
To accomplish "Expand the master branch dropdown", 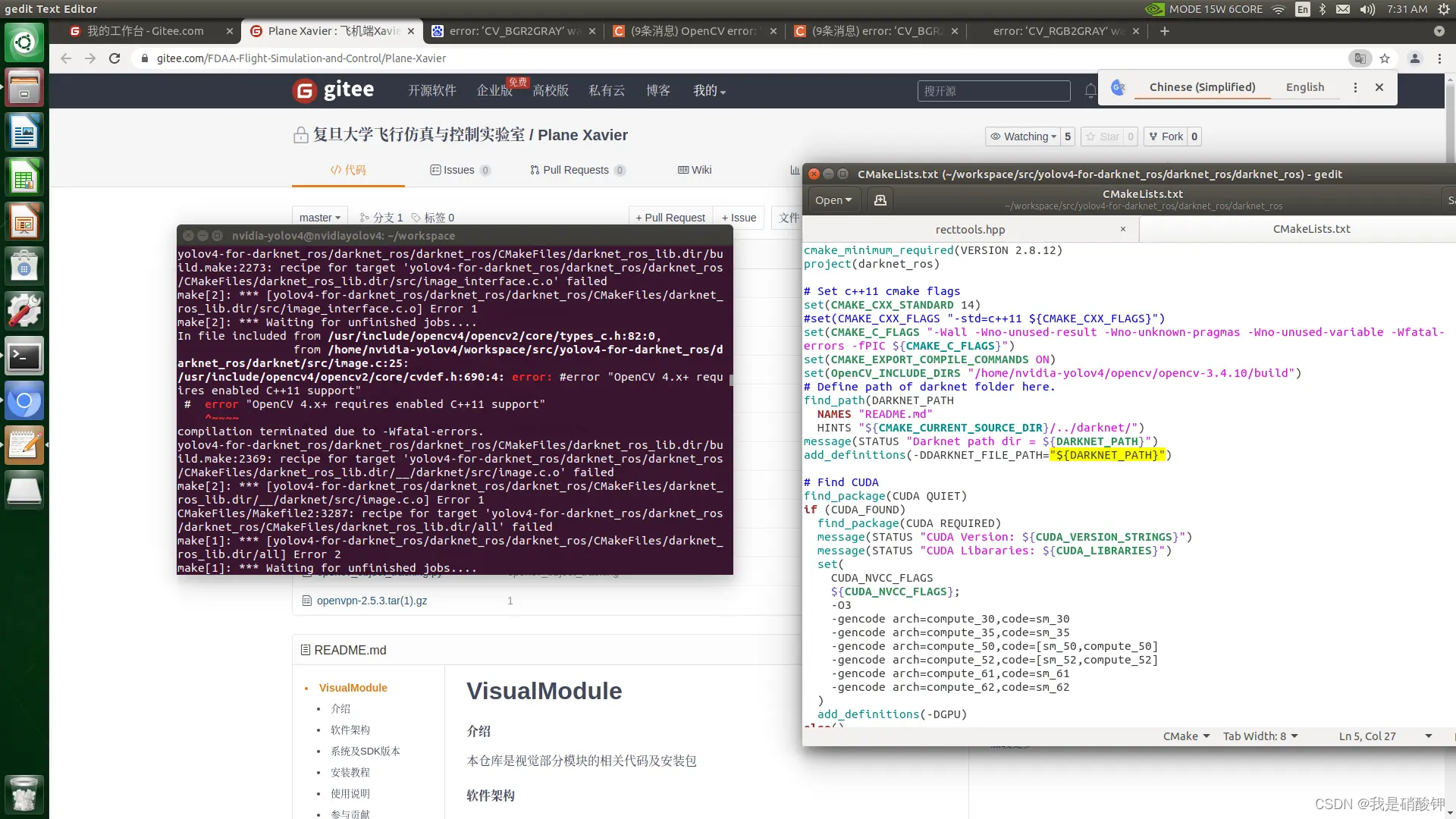I will pyautogui.click(x=319, y=218).
